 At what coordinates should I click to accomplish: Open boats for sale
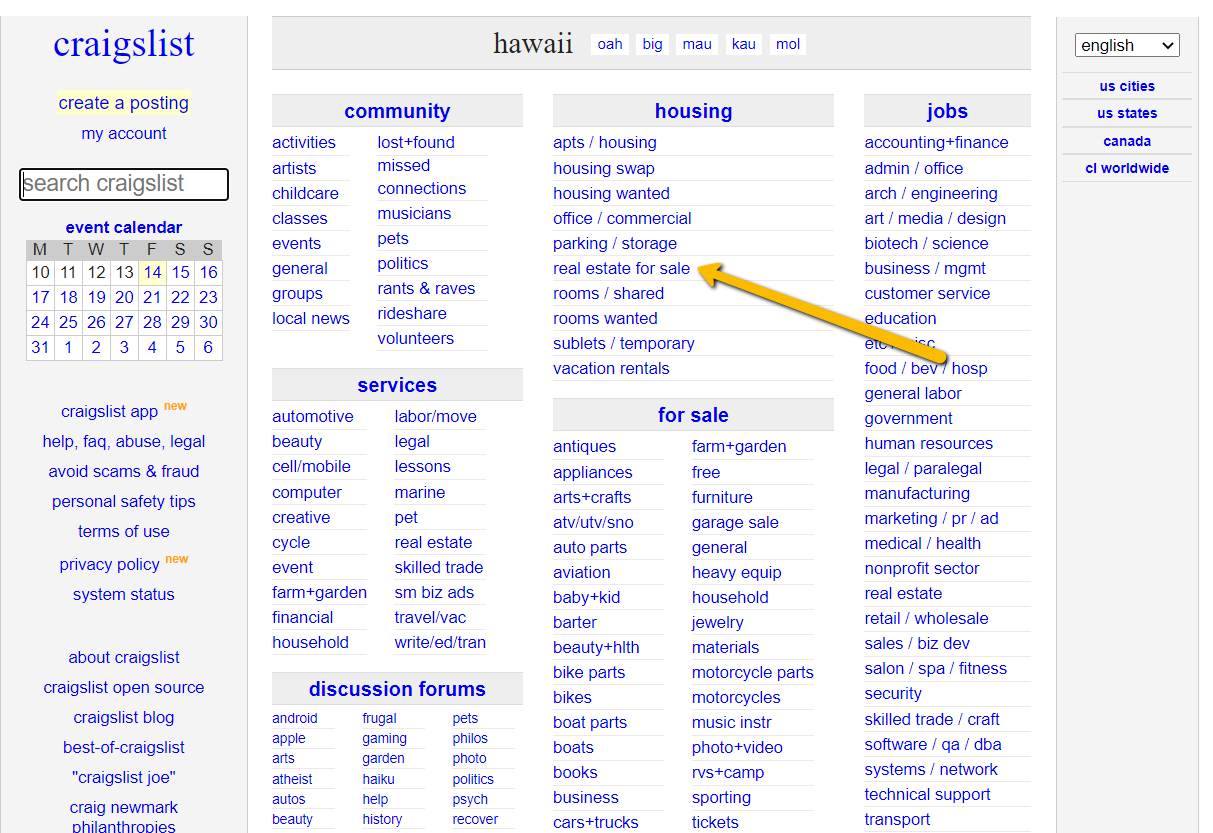tap(573, 747)
